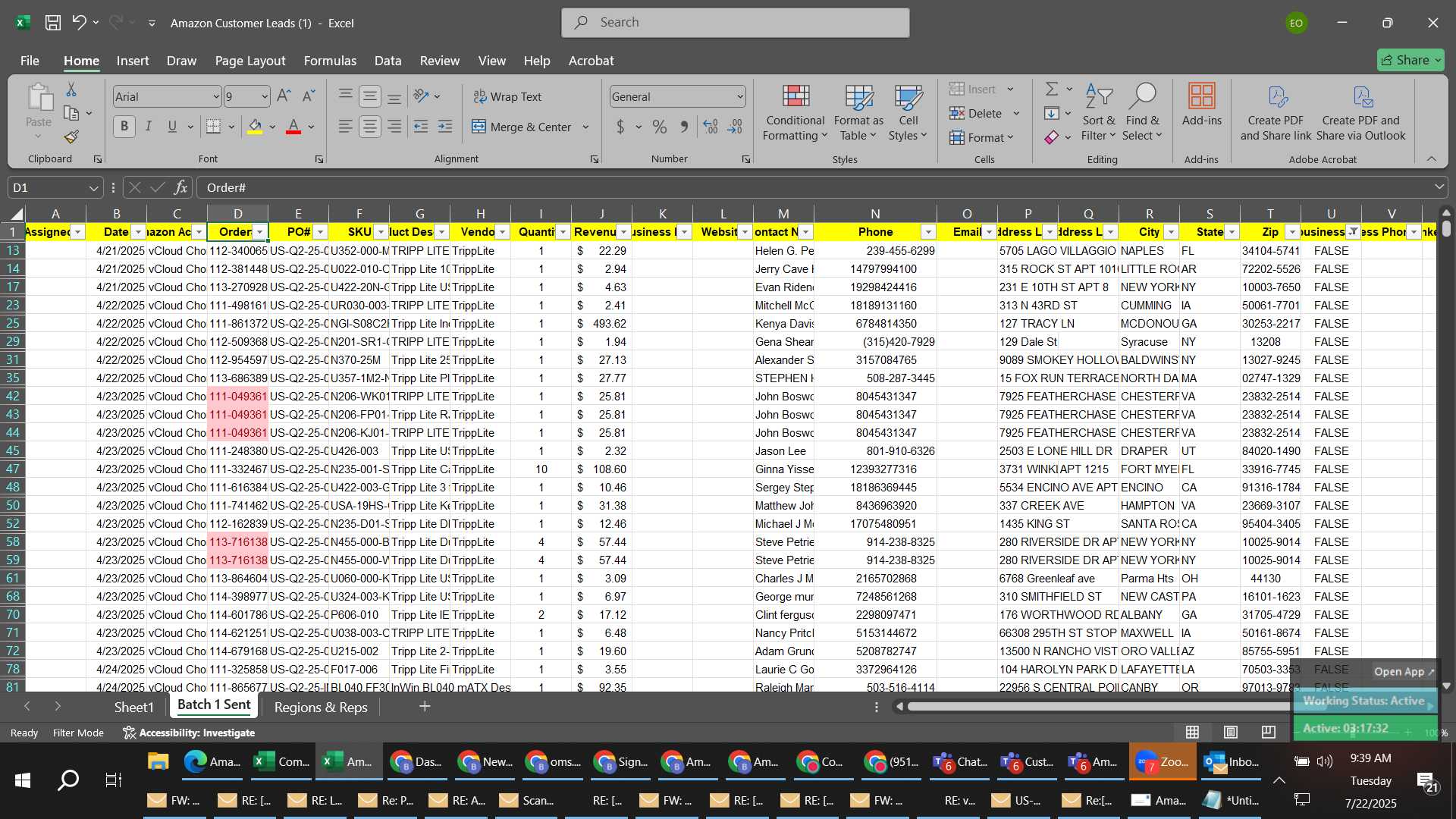The image size is (1456, 819).
Task: Switch to Sheet1 worksheet tab
Action: tap(133, 707)
